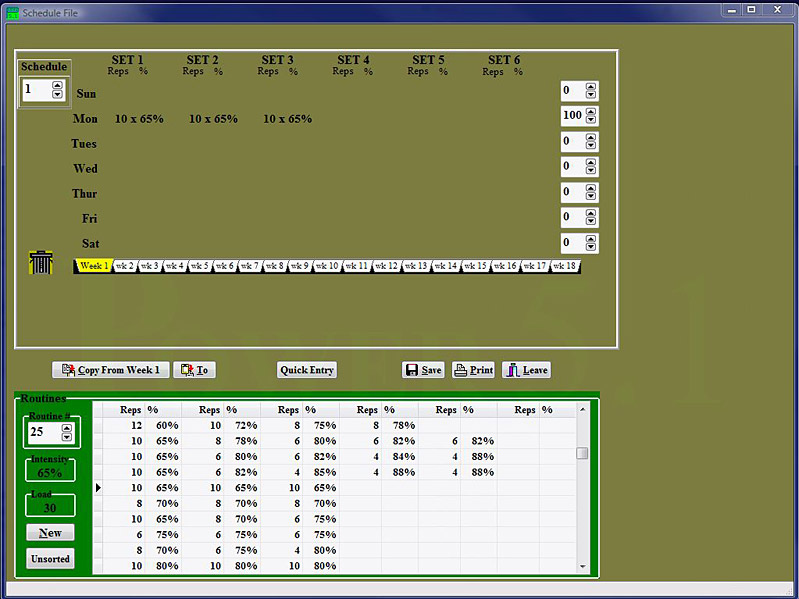Decrease the Routine # spinner value
Screen dimensions: 799x599
coord(67,437)
